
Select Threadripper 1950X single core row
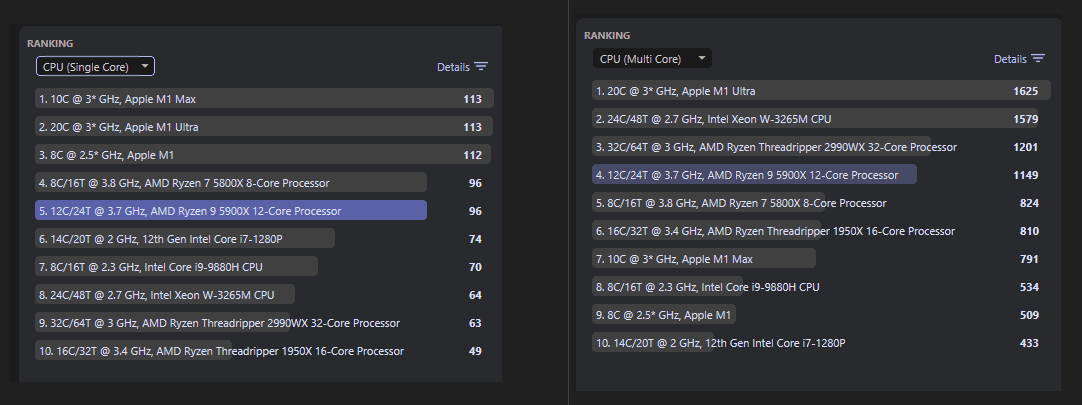(264, 350)
